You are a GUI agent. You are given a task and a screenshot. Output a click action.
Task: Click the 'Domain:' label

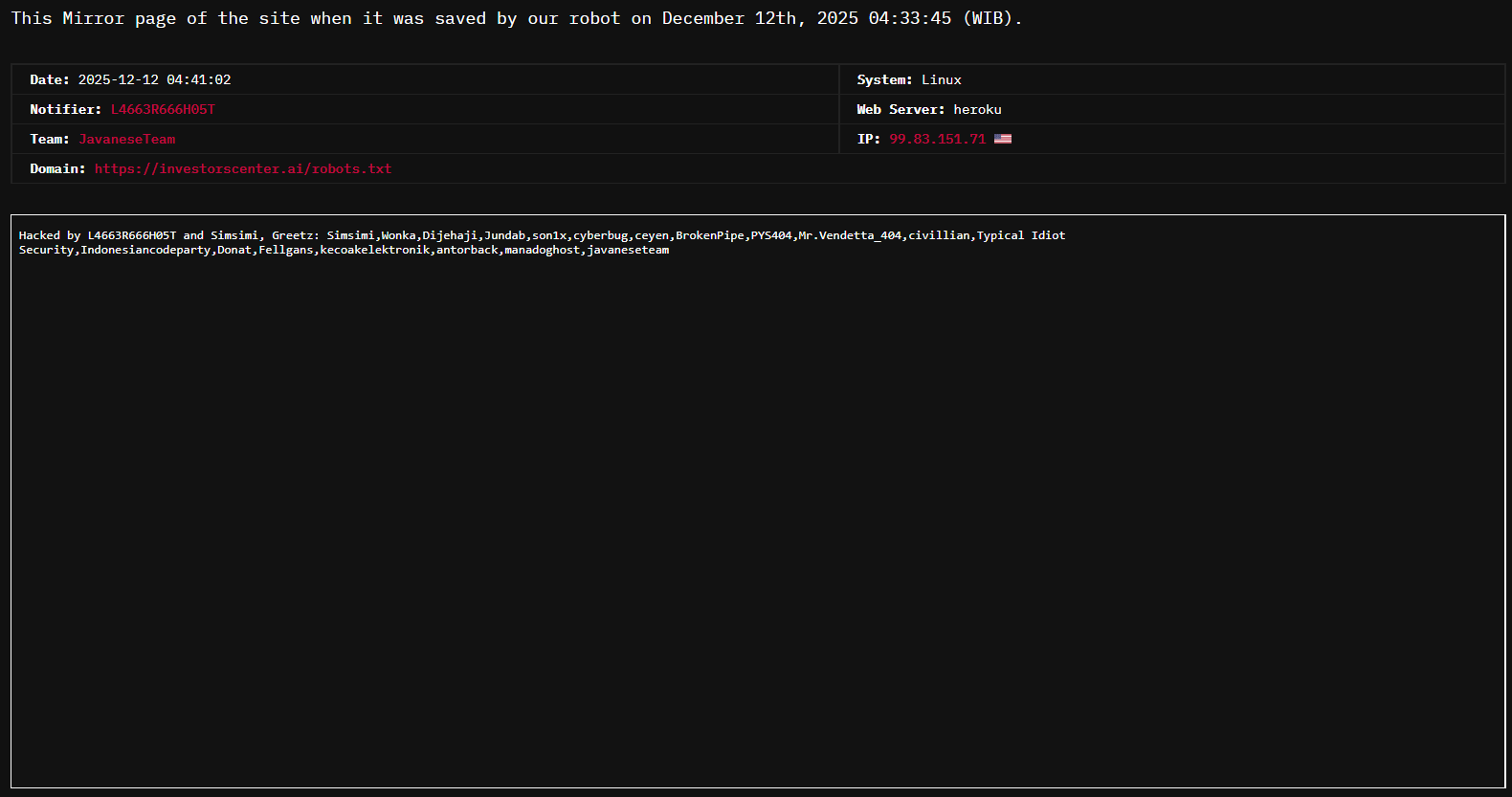coord(57,169)
